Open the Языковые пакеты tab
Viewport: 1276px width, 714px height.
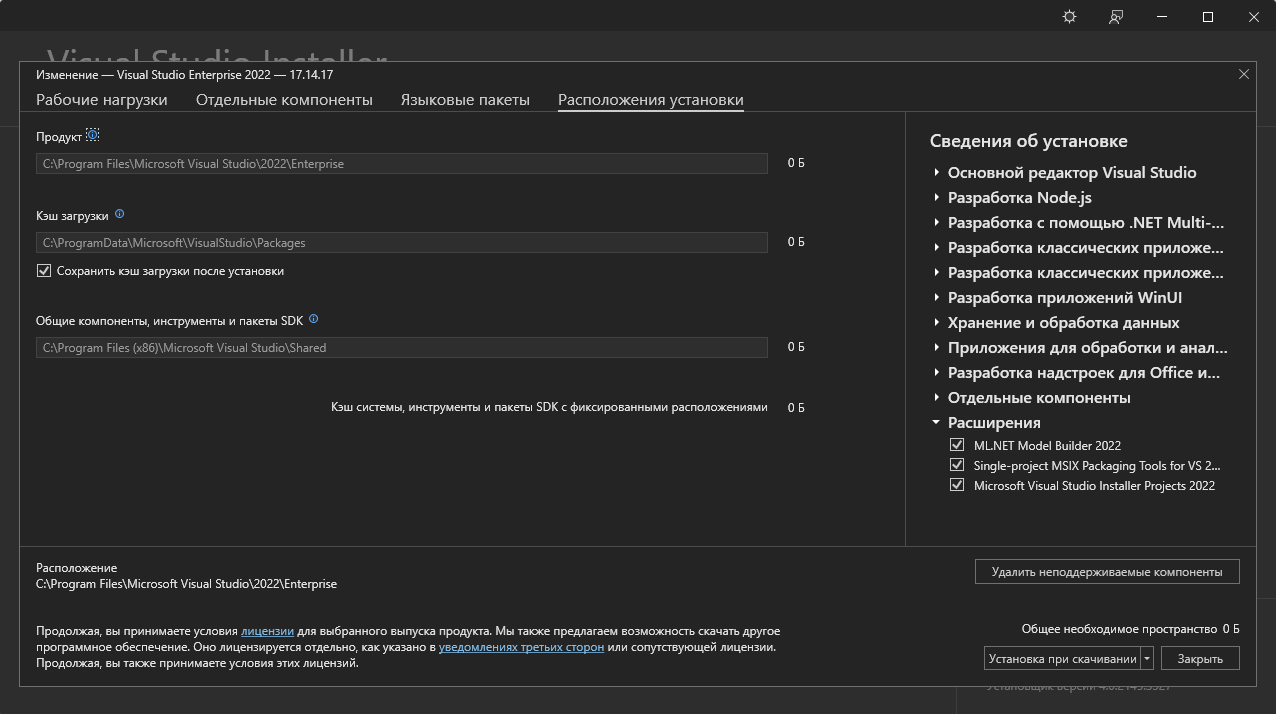465,100
